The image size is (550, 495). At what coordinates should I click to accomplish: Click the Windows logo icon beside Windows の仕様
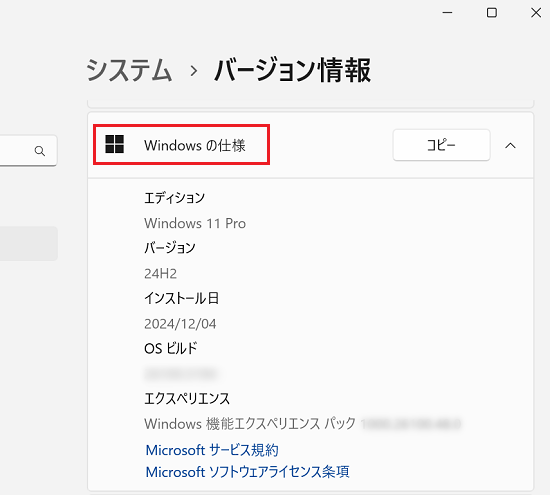point(114,144)
